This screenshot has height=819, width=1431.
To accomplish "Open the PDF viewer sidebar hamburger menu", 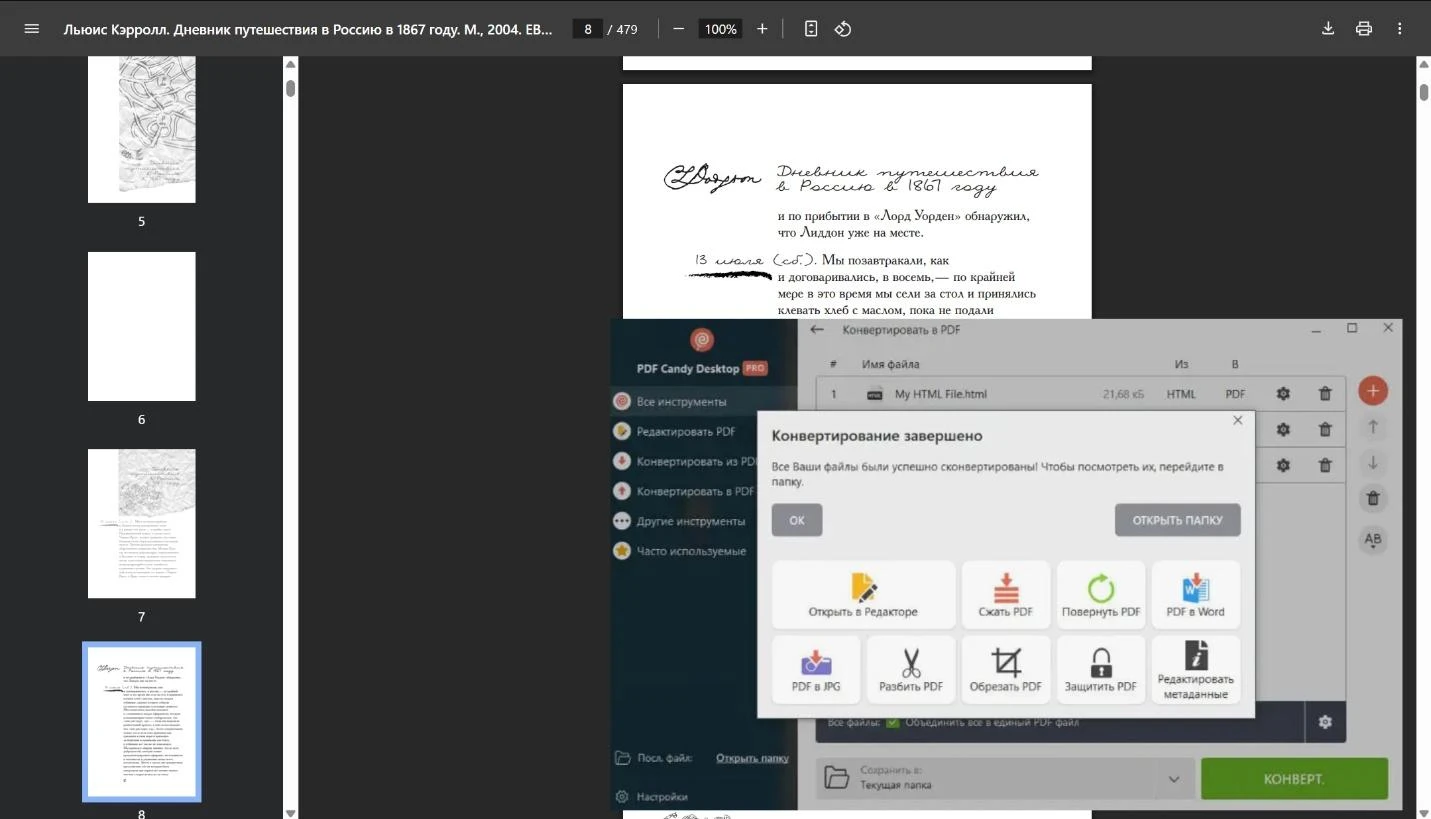I will coord(32,29).
